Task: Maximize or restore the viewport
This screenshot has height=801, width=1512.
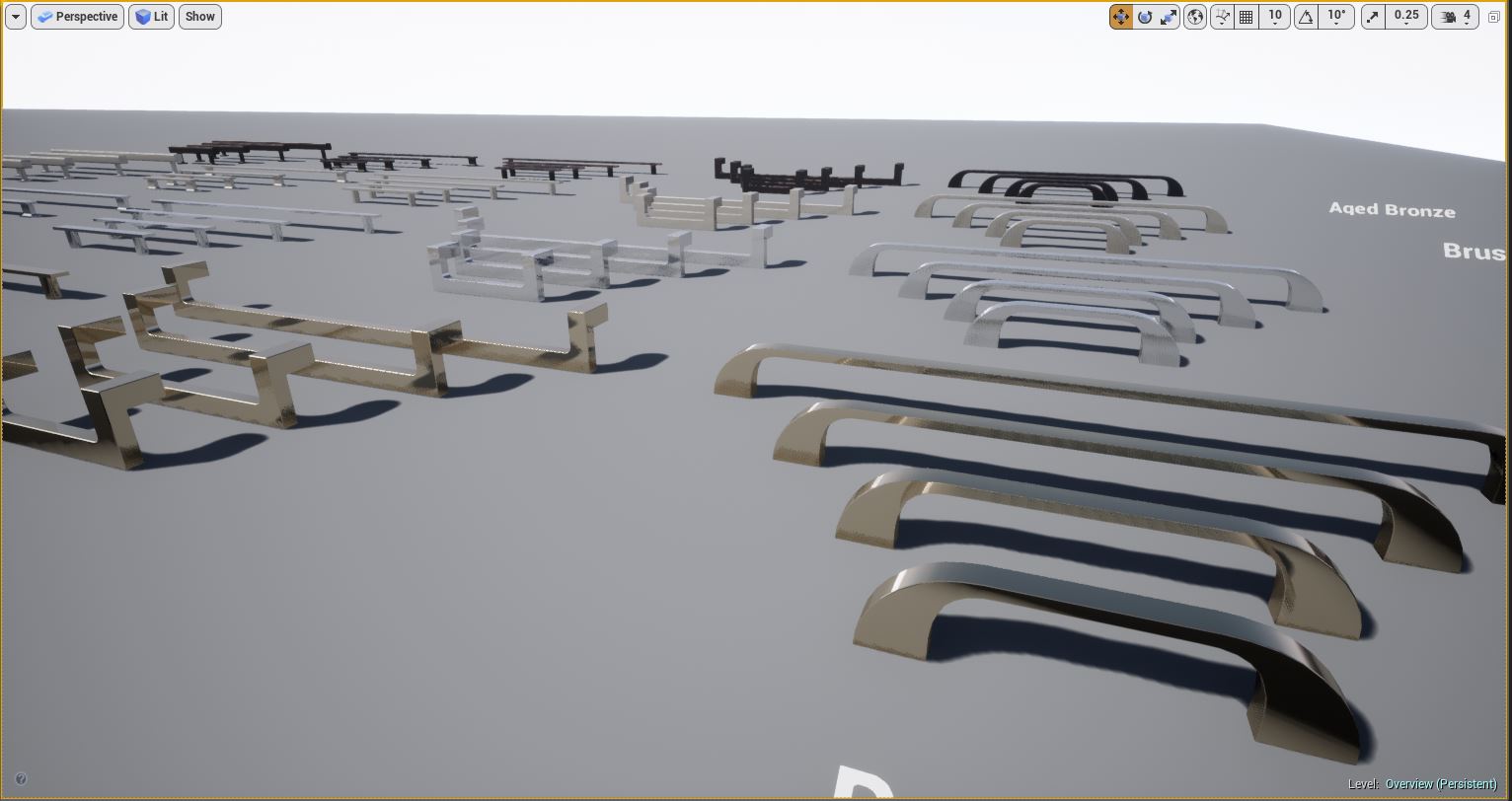Action: pyautogui.click(x=1493, y=17)
